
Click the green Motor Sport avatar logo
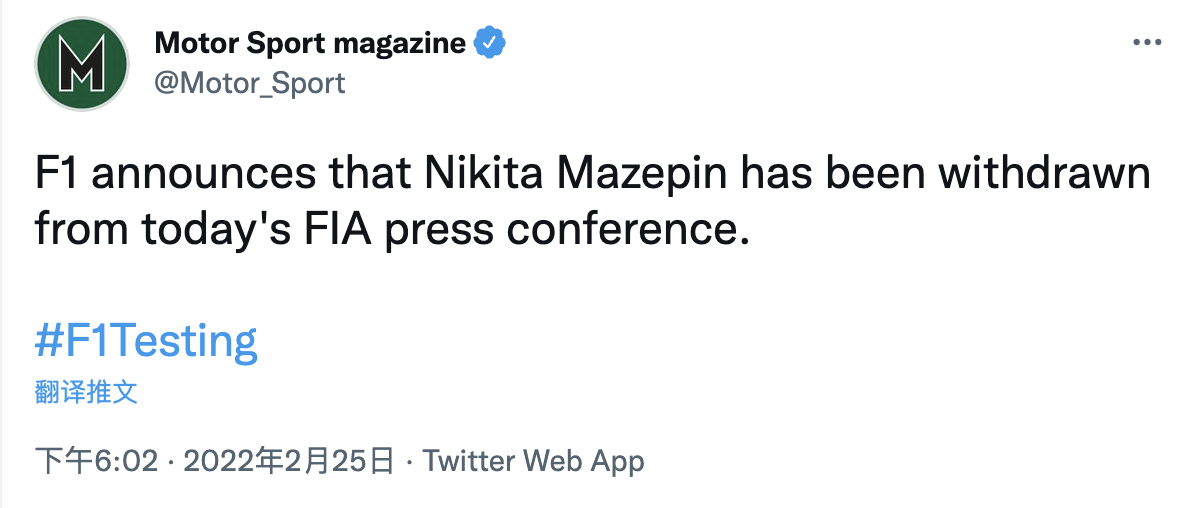82,64
